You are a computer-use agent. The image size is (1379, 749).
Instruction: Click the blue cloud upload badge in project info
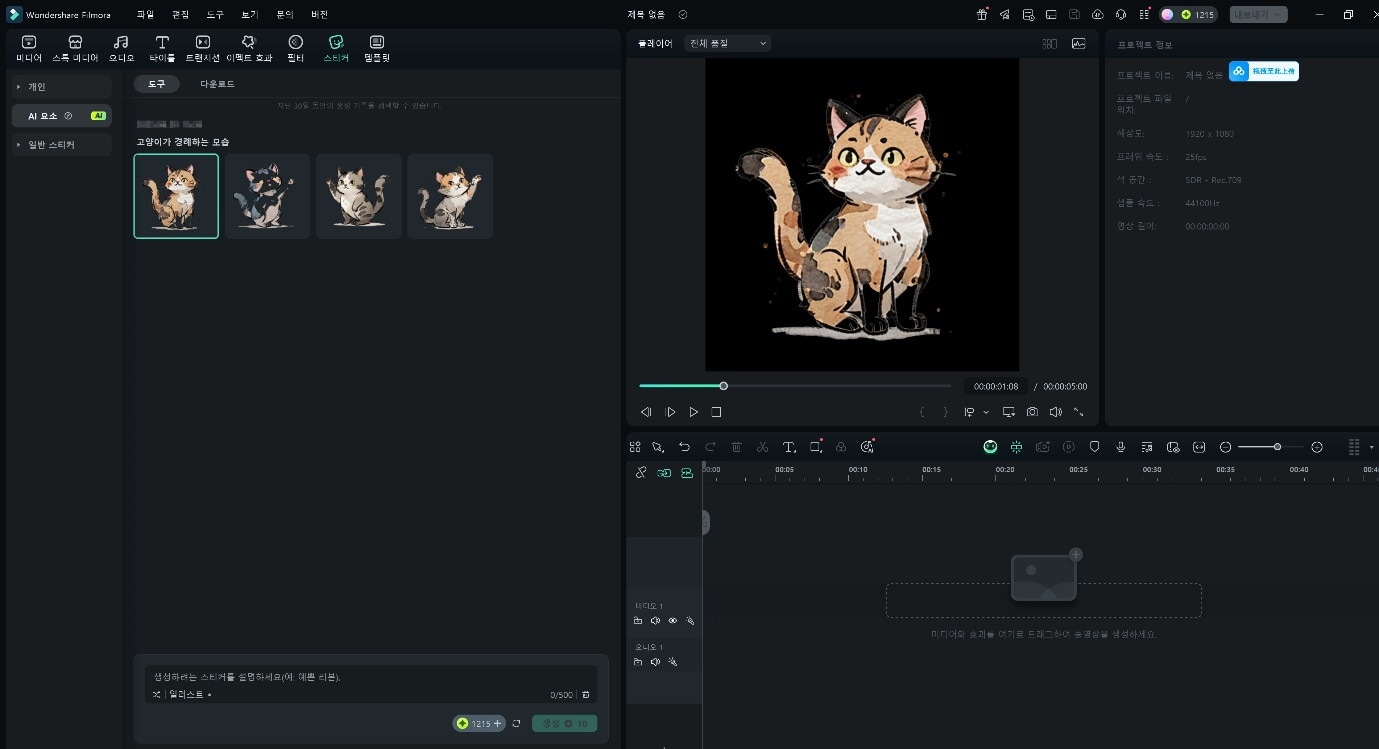pyautogui.click(x=1264, y=71)
